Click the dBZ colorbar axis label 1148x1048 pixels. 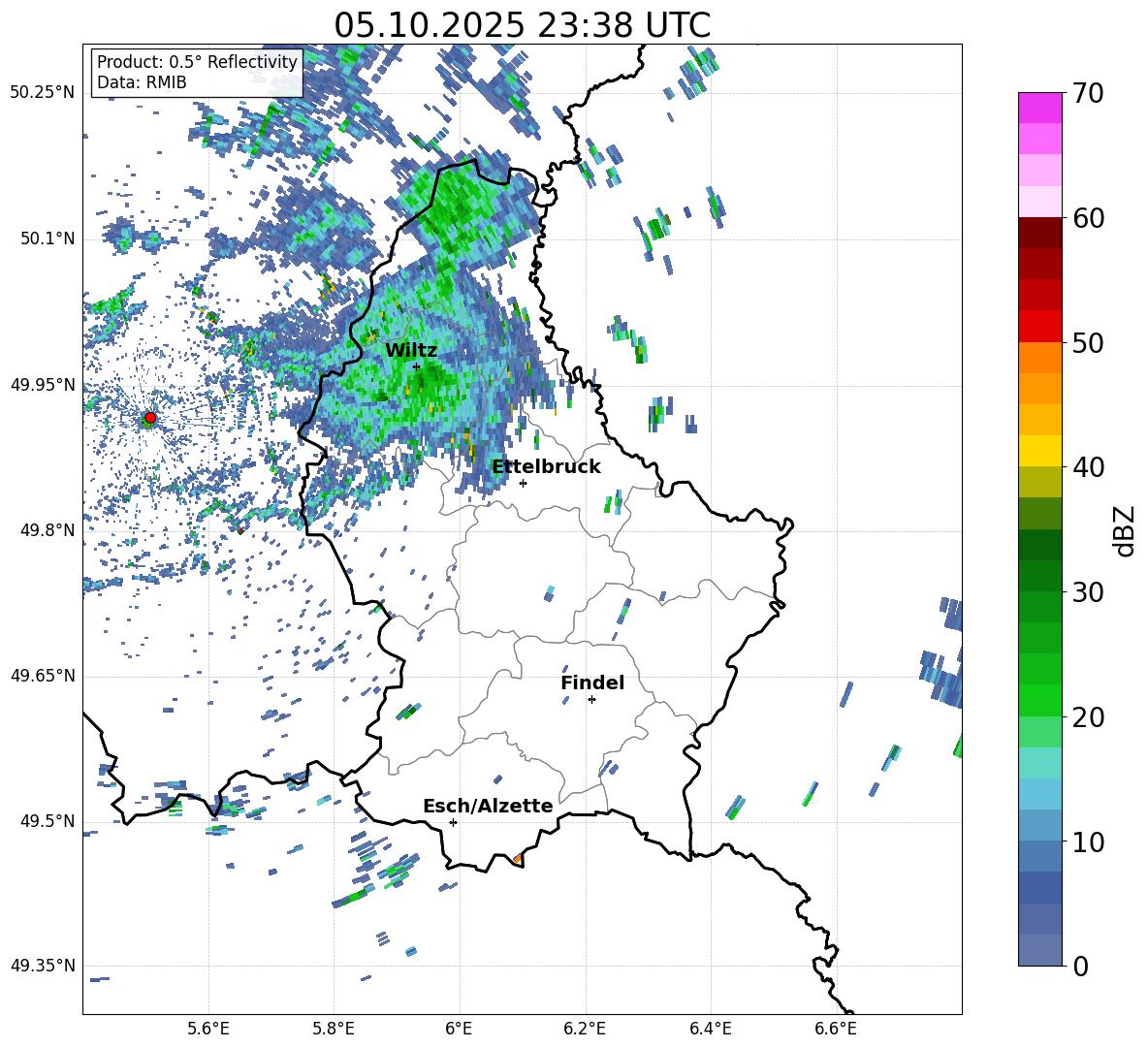(1126, 530)
